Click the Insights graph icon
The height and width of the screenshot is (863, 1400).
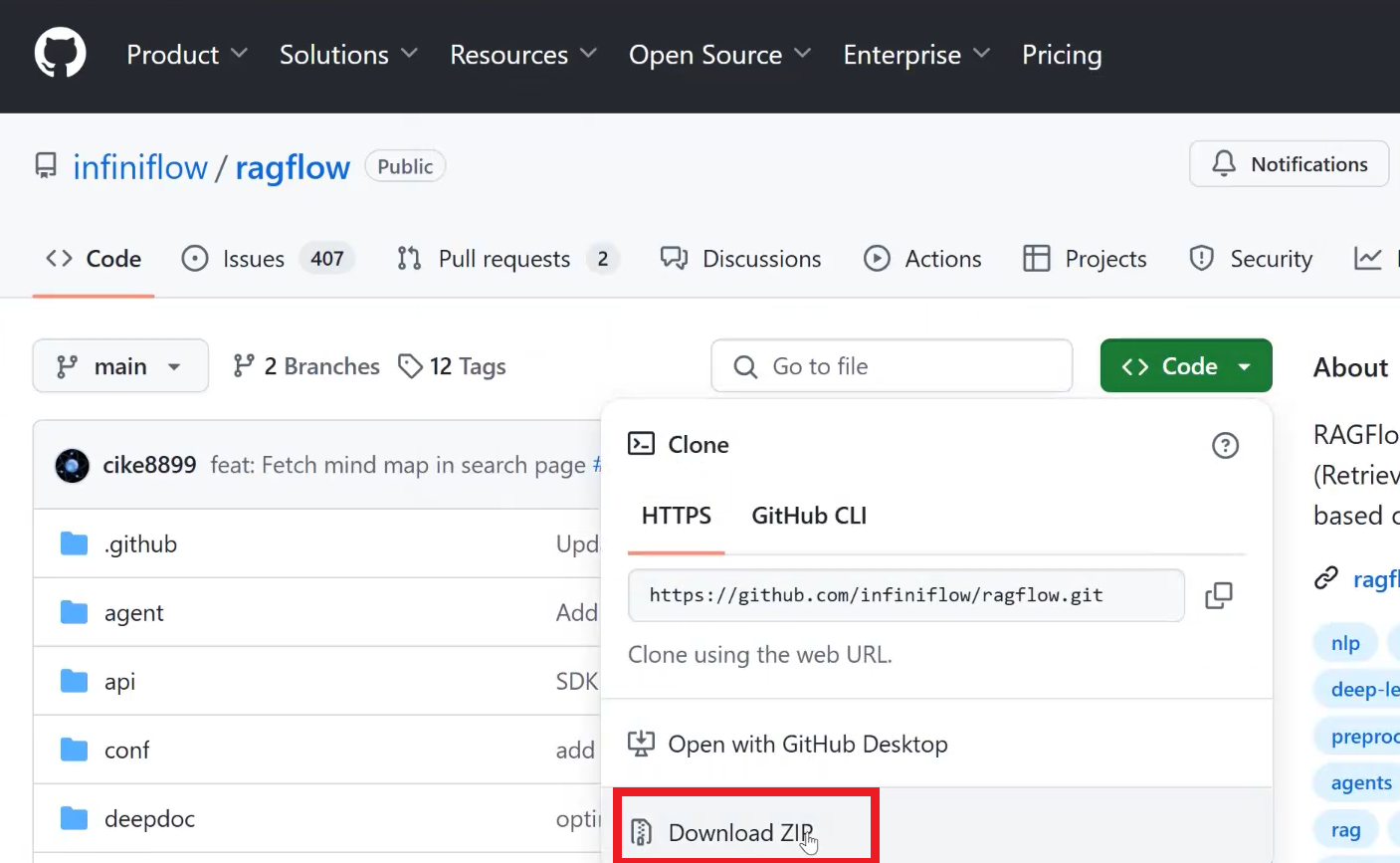pyautogui.click(x=1368, y=259)
